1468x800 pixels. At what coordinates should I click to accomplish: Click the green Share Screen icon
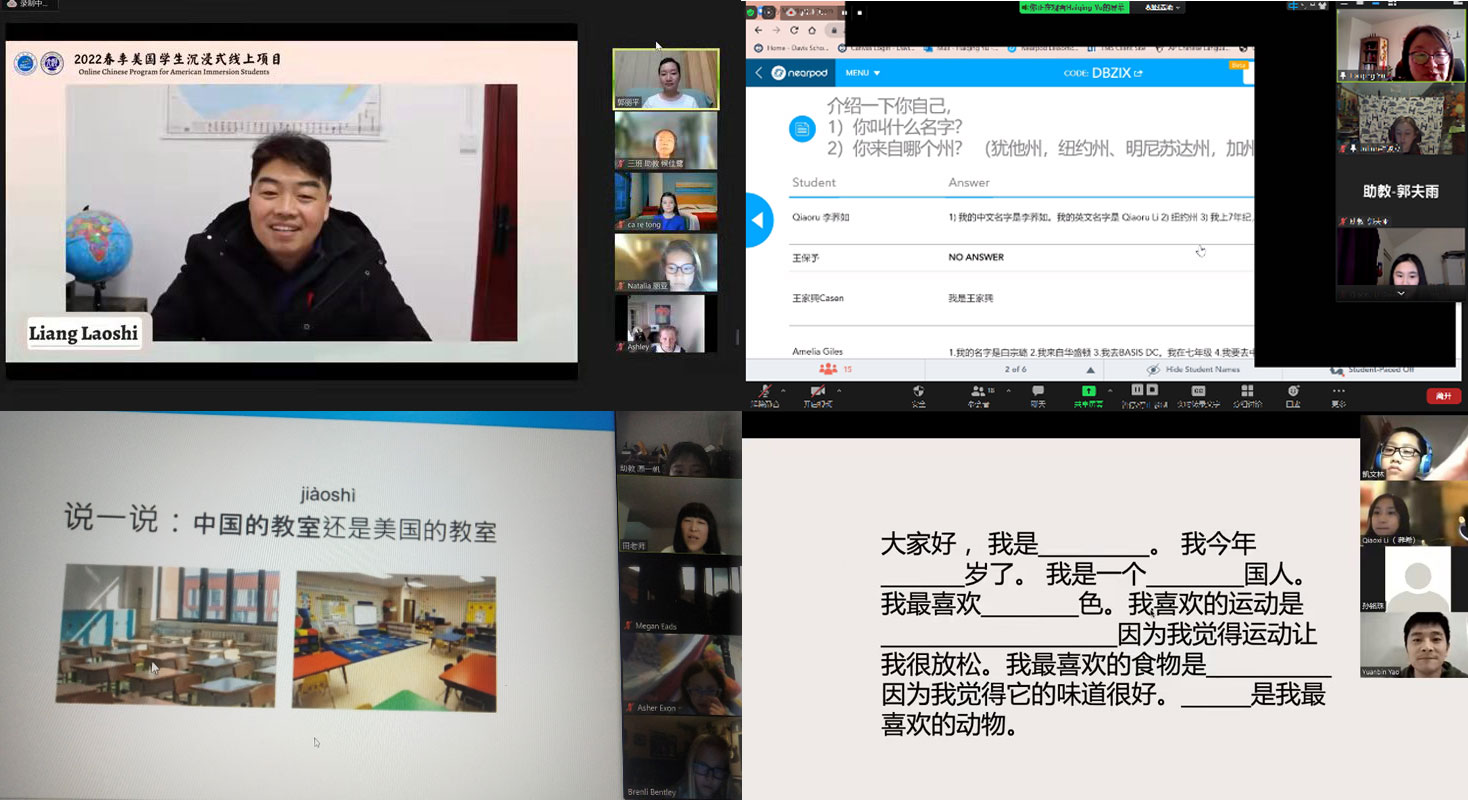coord(1088,391)
